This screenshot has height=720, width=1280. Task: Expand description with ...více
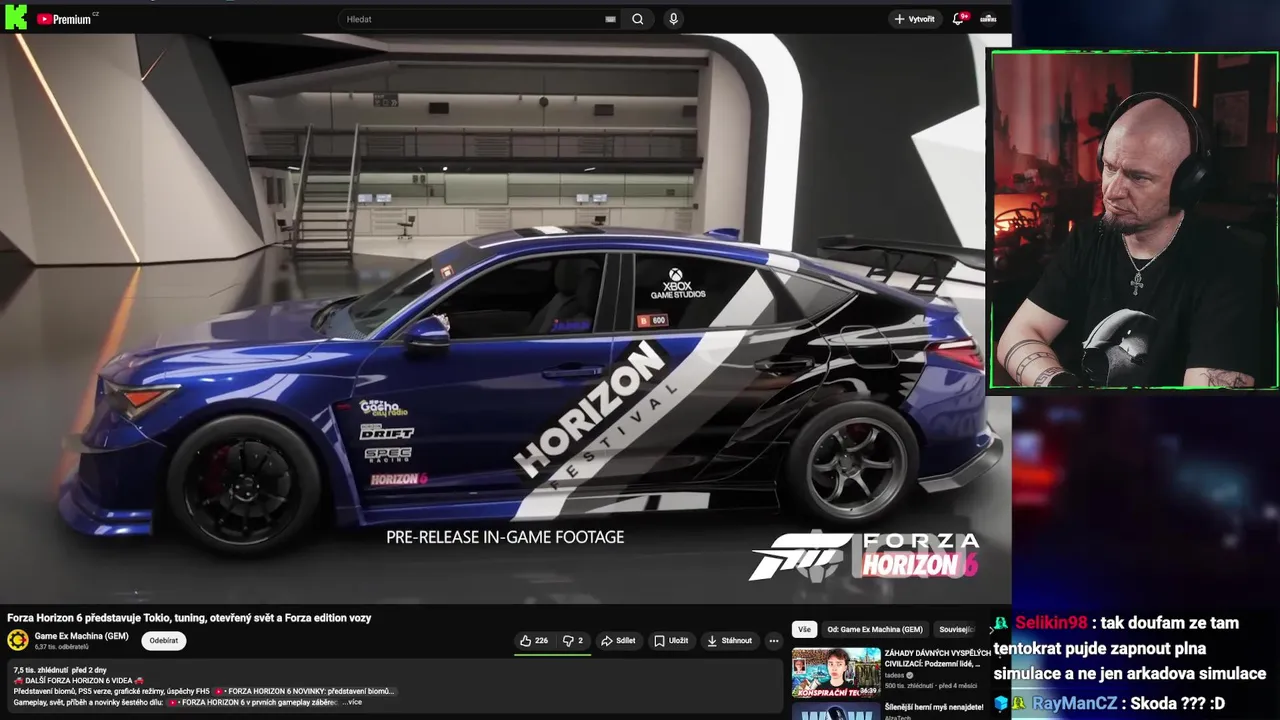(352, 702)
